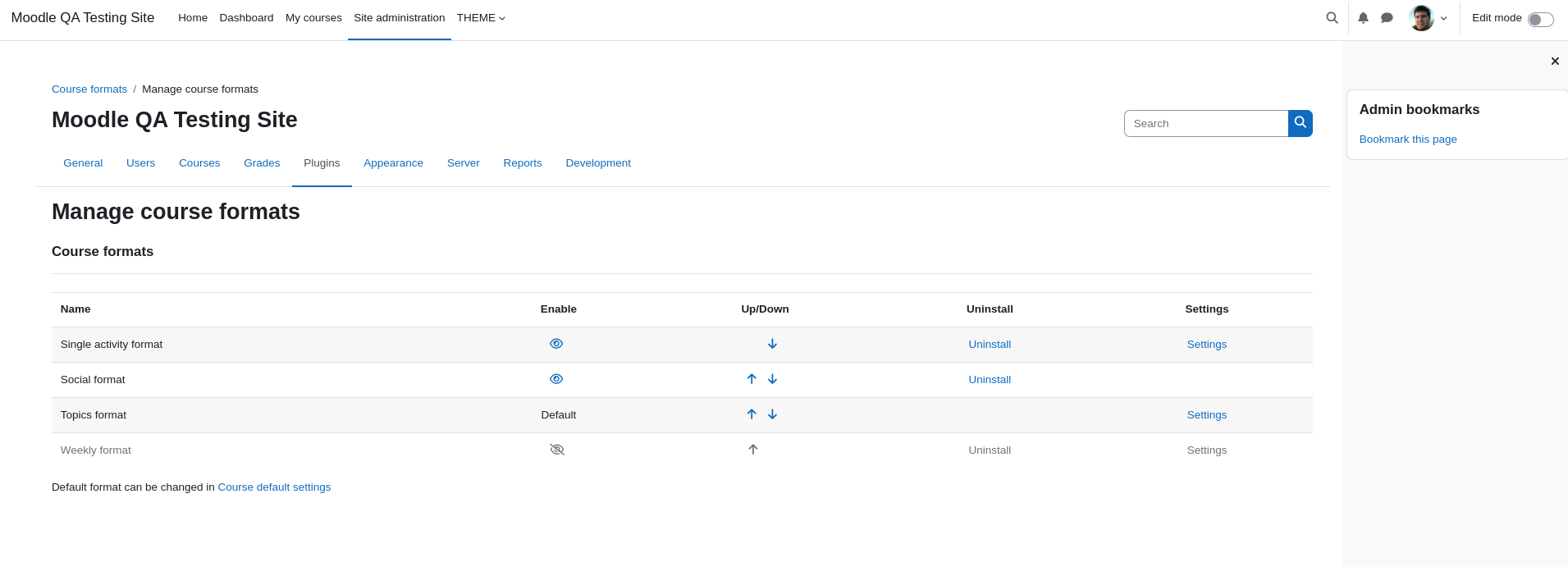Viewport: 1568px width, 567px height.
Task: Click the Admin bookmarks block heading
Action: click(1419, 110)
